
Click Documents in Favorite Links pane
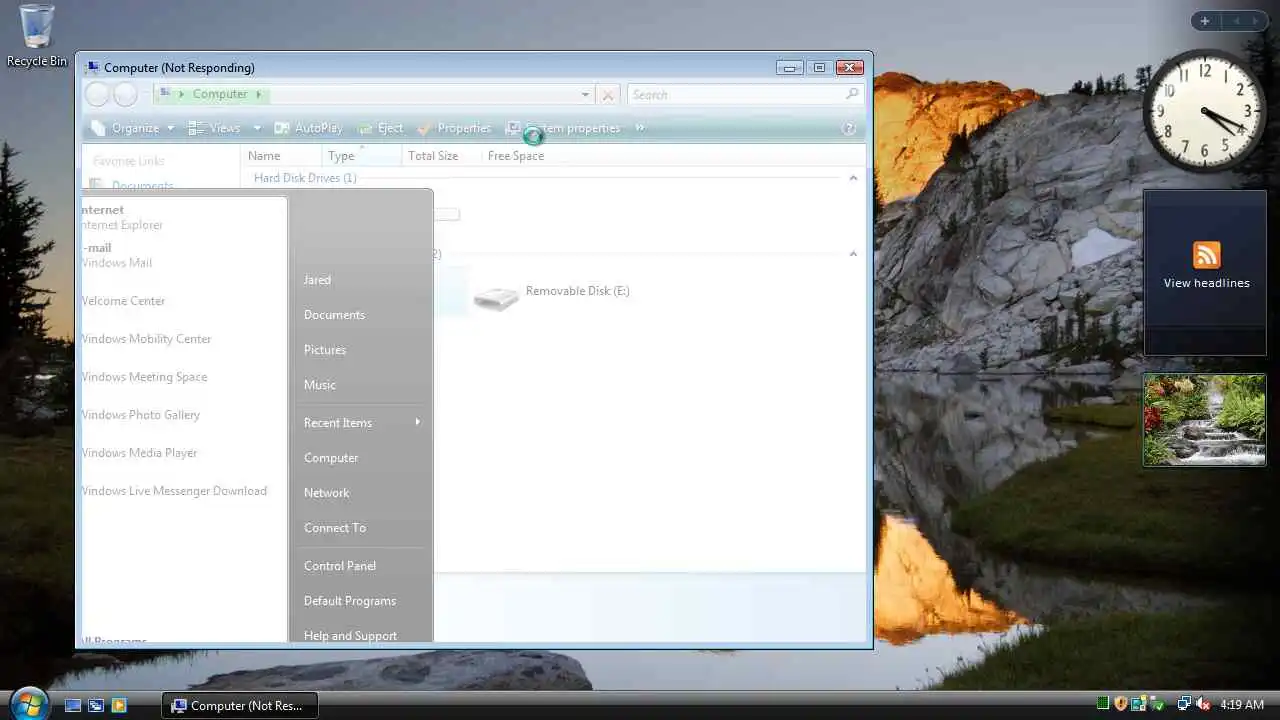pyautogui.click(x=142, y=186)
